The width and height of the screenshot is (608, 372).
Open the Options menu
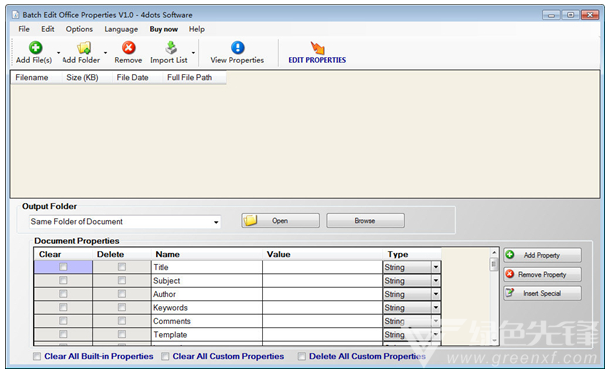pos(79,29)
